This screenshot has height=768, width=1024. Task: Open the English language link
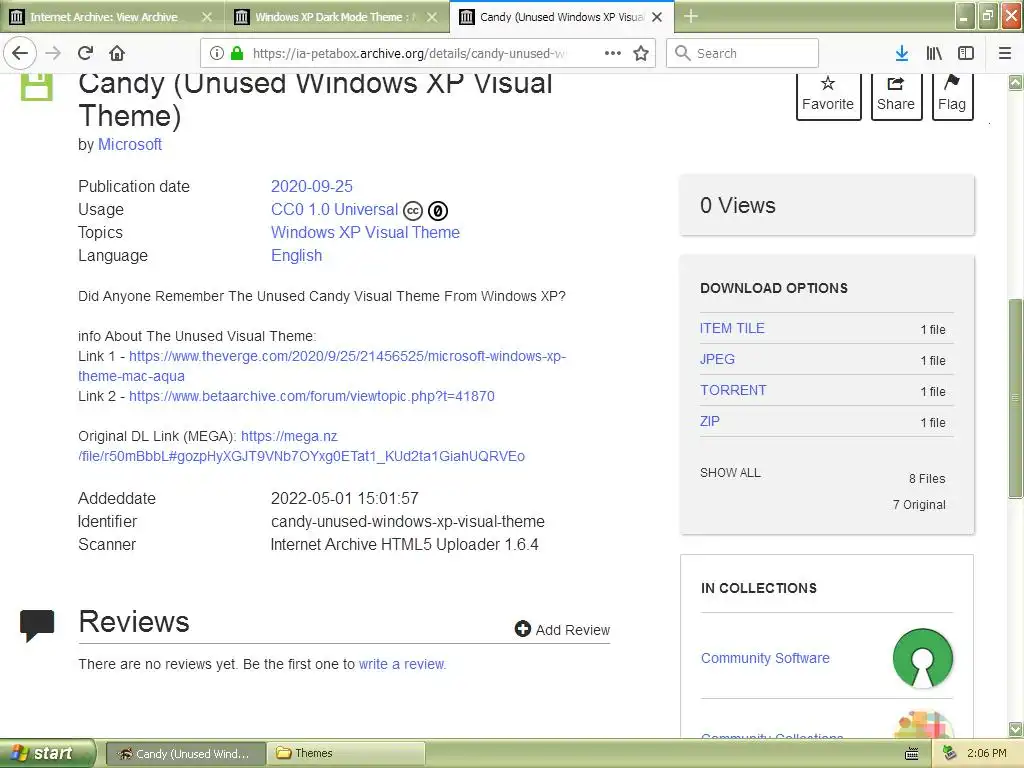click(x=296, y=255)
